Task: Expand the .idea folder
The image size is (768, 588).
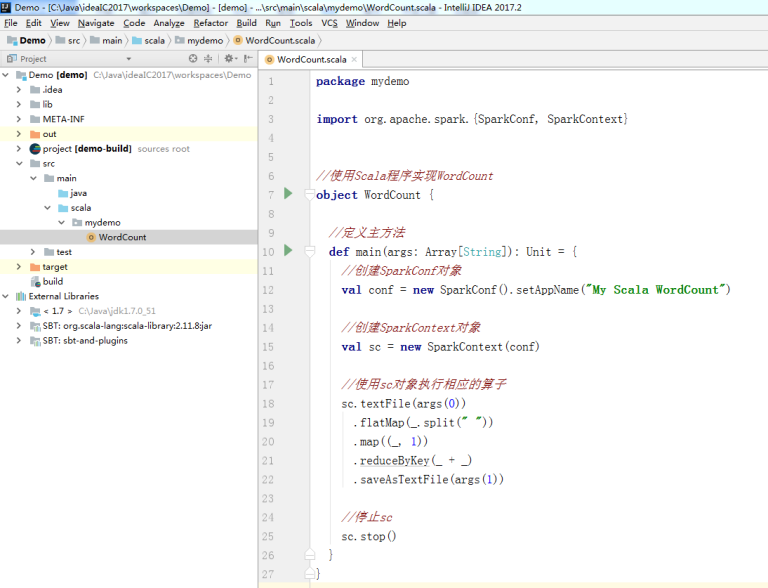Action: (19, 90)
